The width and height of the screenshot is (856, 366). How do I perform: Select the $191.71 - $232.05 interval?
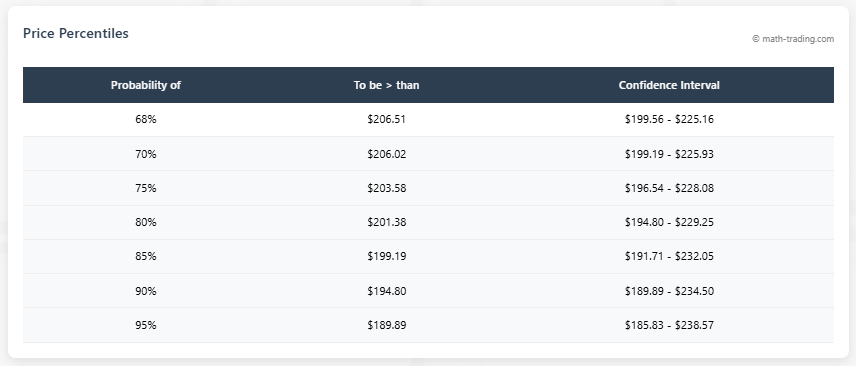[x=669, y=256]
